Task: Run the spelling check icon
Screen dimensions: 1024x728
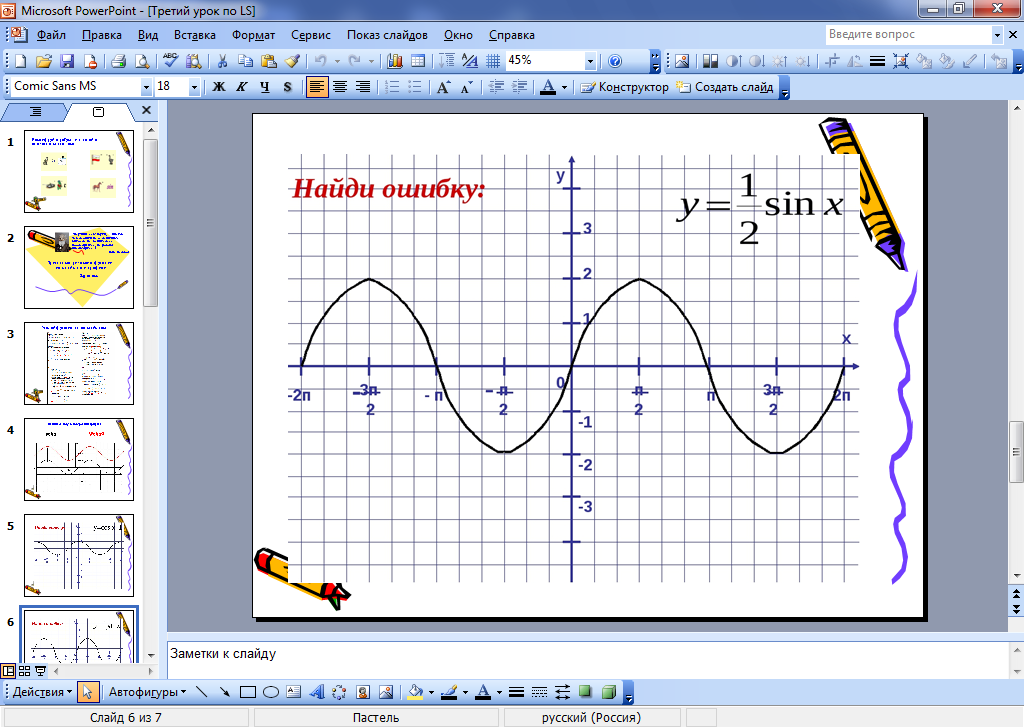Action: 170,61
